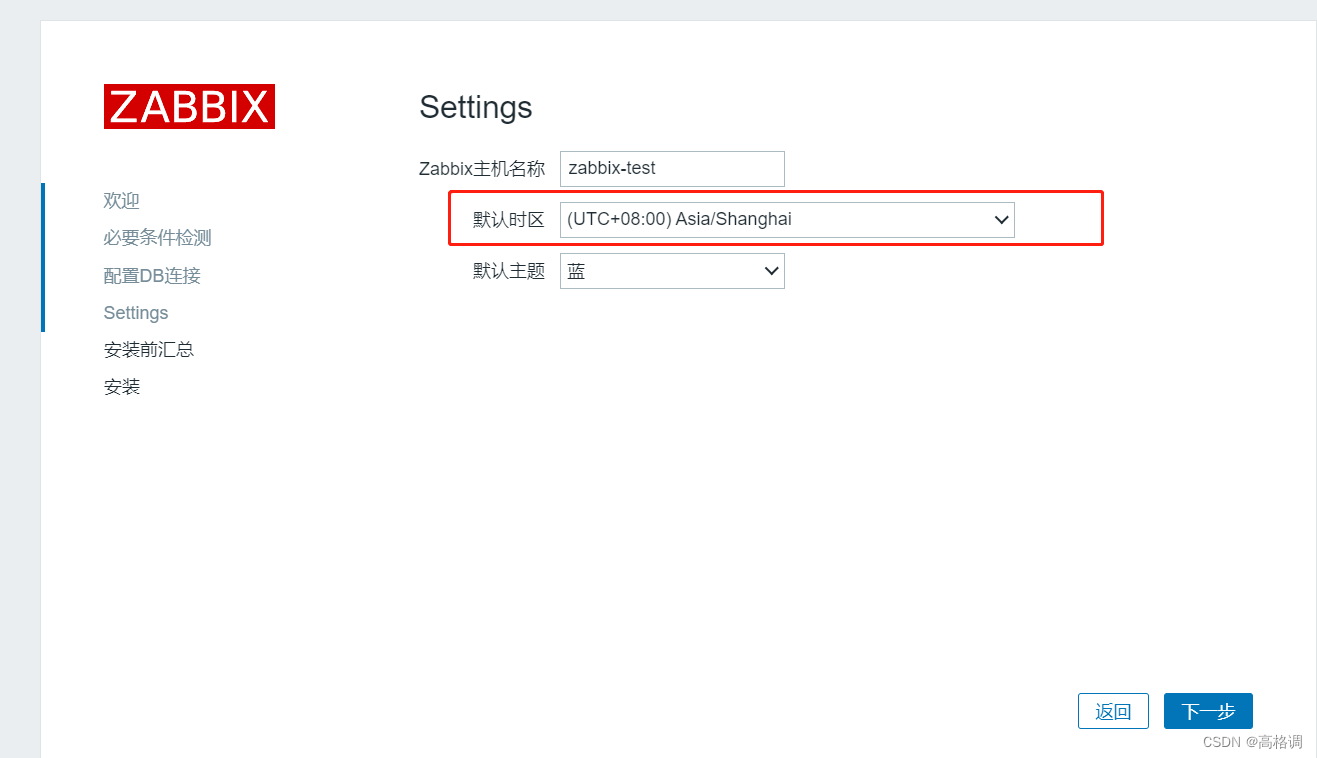
Task: Click the Settings page heading
Action: point(476,107)
